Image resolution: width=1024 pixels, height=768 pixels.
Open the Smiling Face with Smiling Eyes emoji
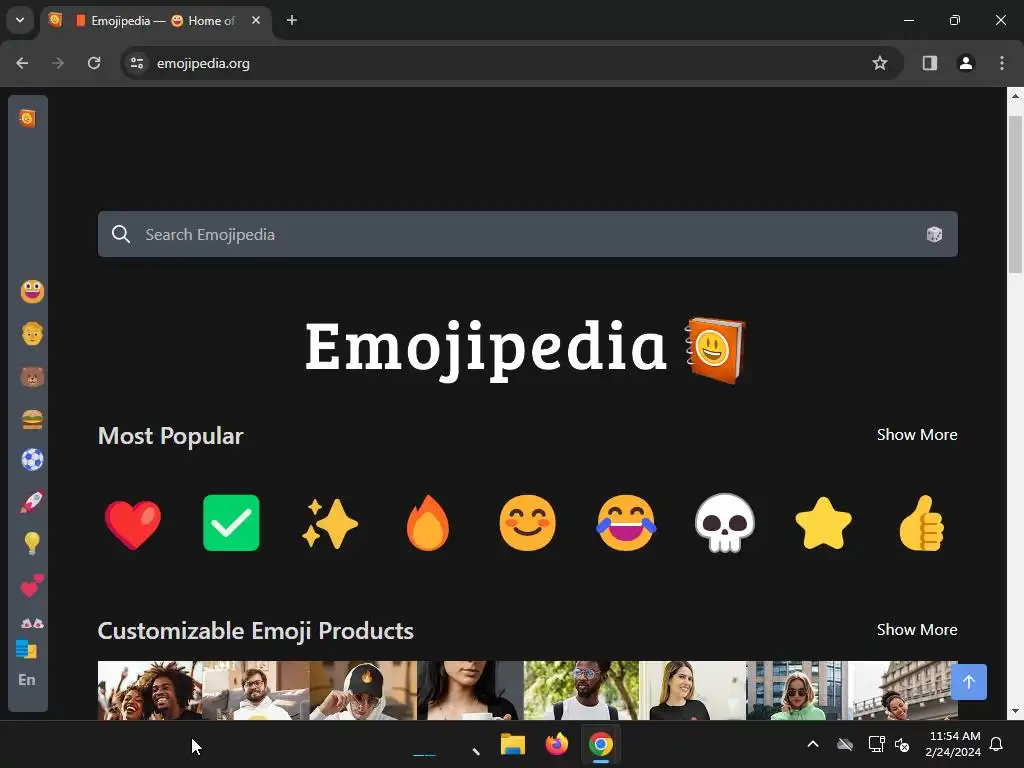528,523
